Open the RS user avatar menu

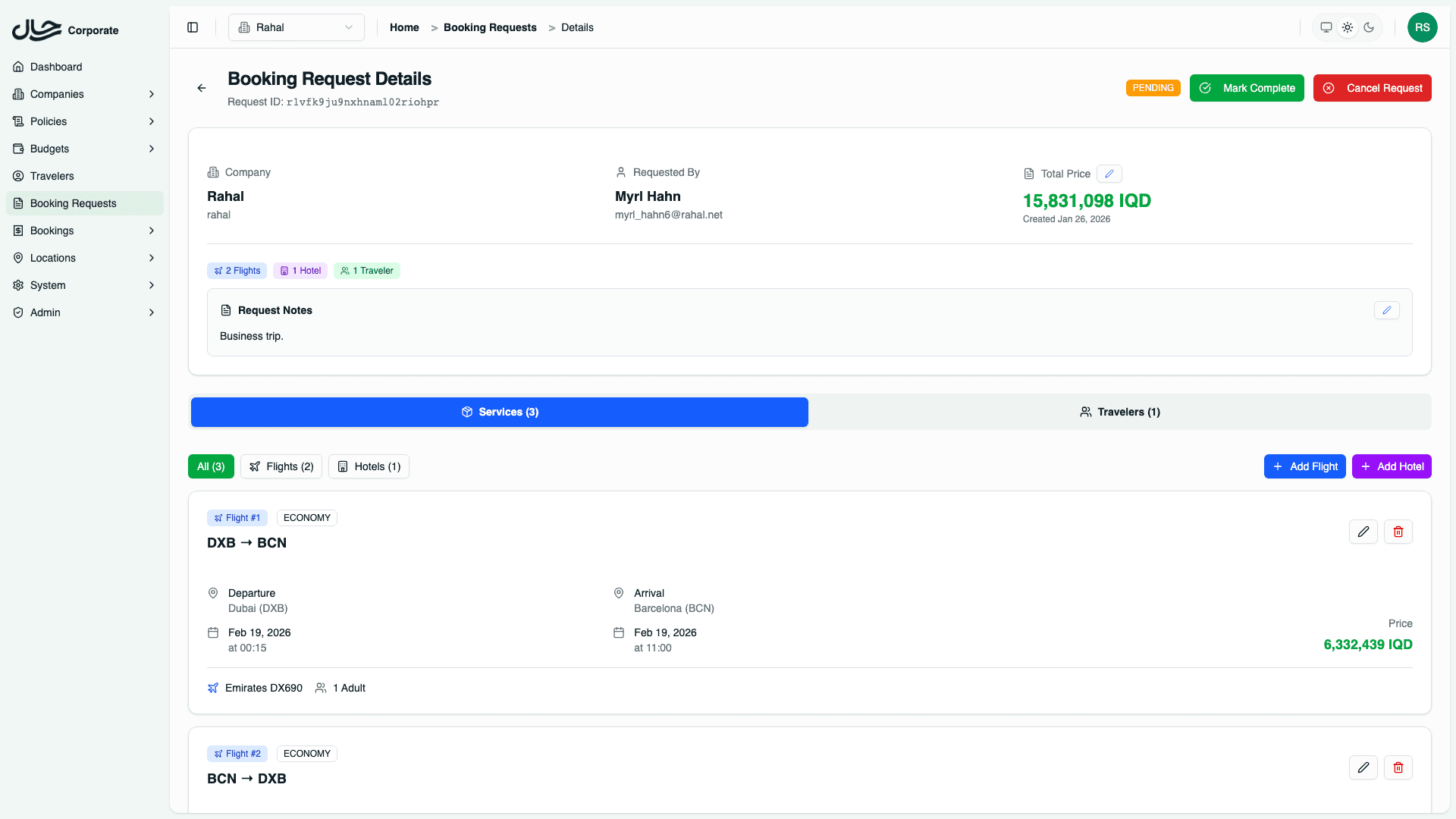[x=1423, y=27]
